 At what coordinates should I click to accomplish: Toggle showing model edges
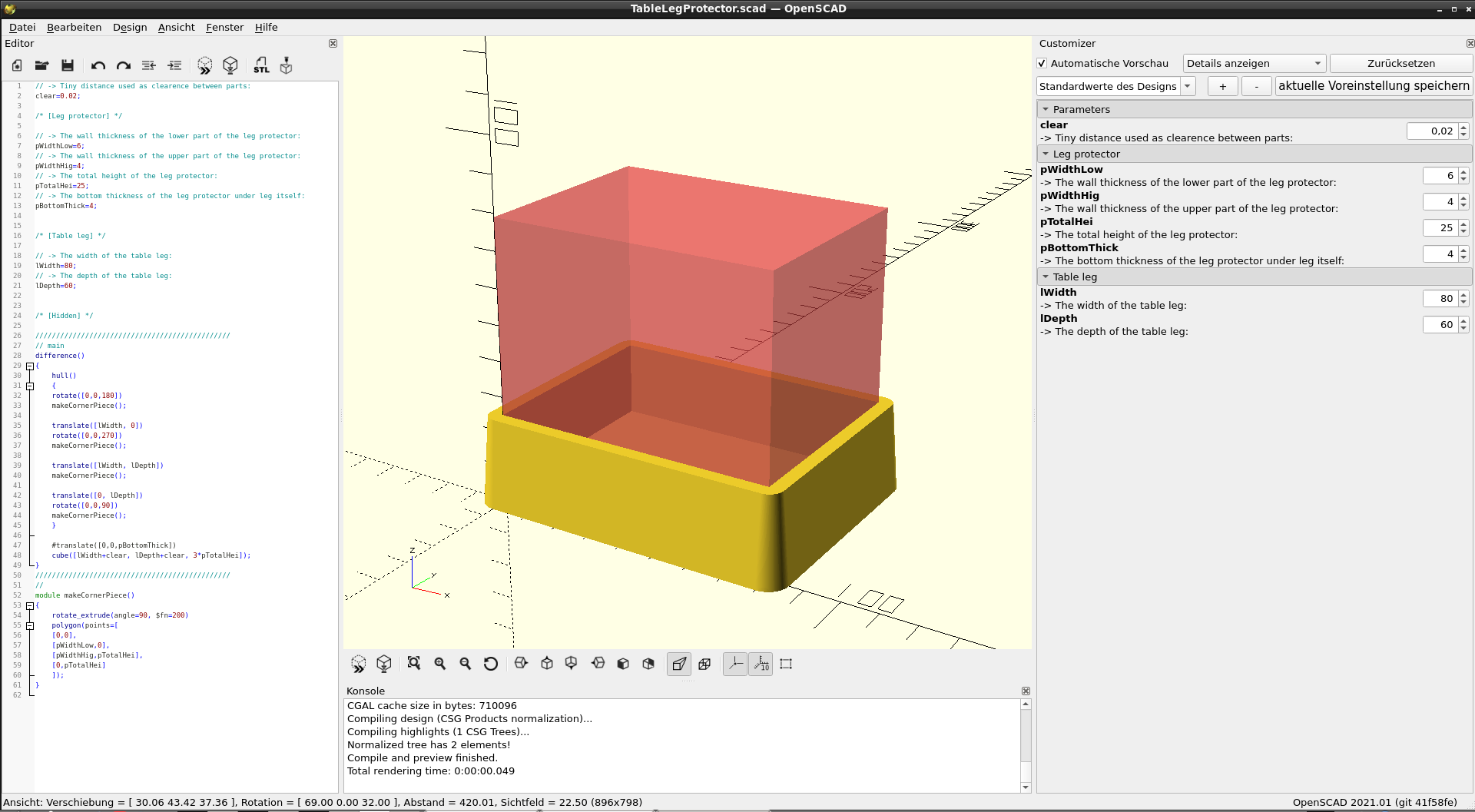[x=786, y=664]
